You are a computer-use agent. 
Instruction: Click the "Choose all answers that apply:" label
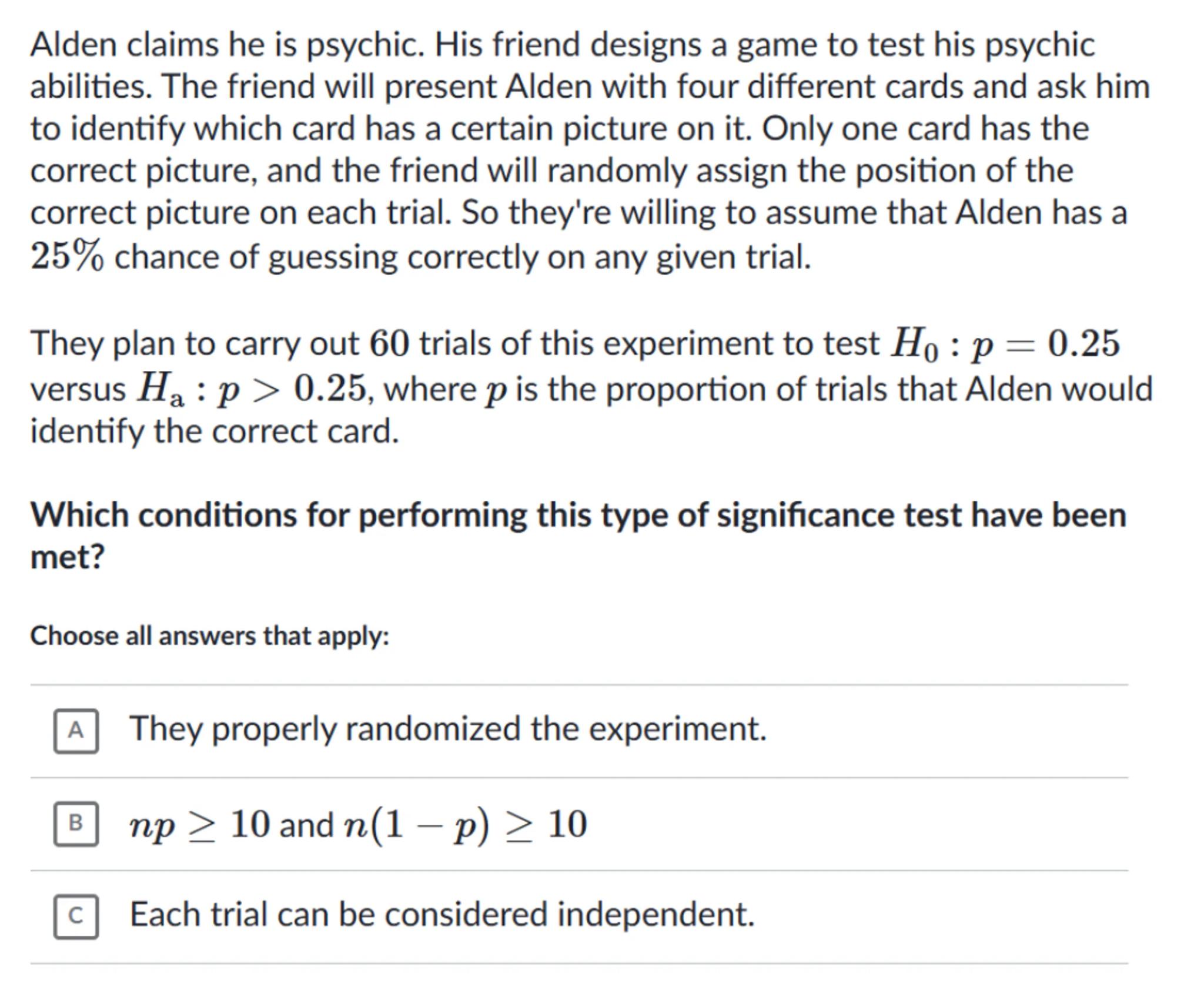tap(210, 636)
